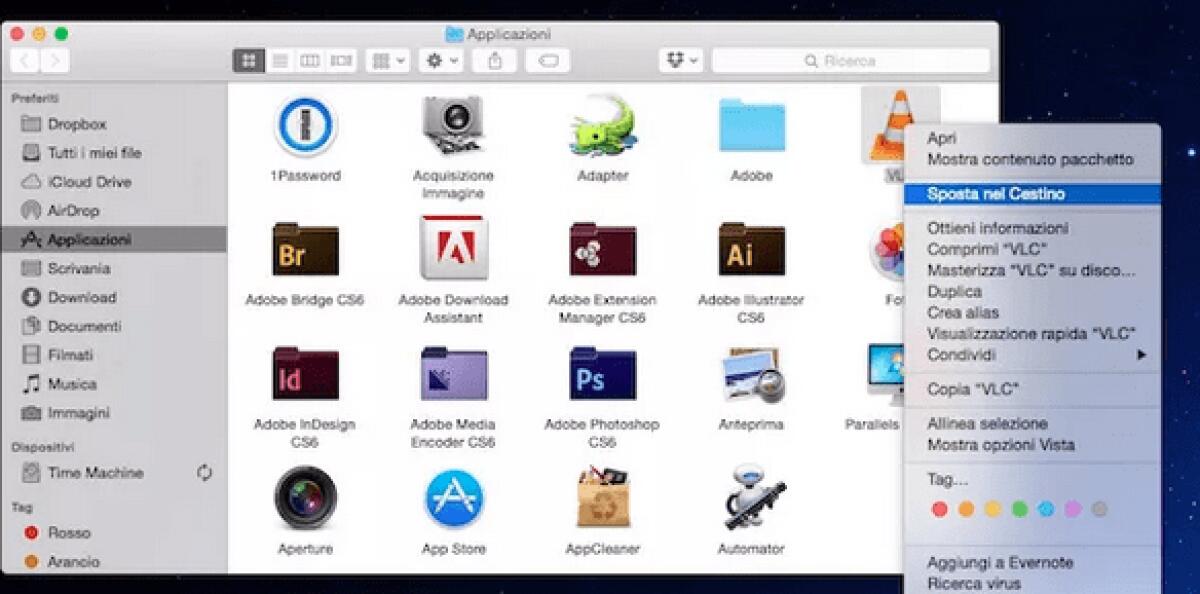Apply the red tag color swatch

pyautogui.click(x=939, y=509)
